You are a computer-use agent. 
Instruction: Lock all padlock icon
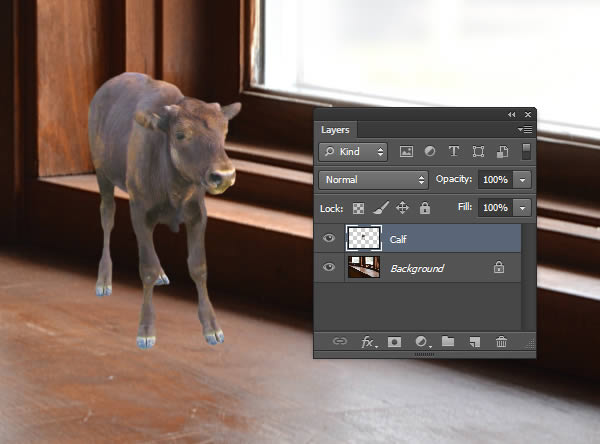tap(425, 208)
